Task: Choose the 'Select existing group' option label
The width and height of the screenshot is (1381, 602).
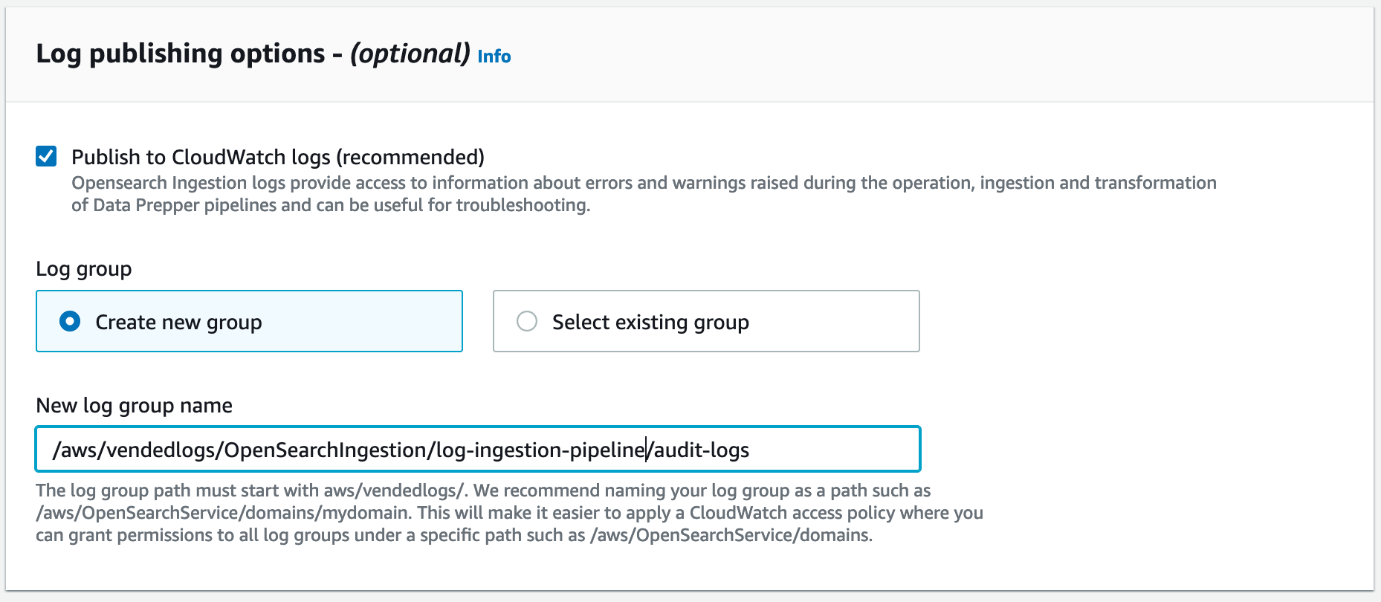Action: click(x=650, y=322)
